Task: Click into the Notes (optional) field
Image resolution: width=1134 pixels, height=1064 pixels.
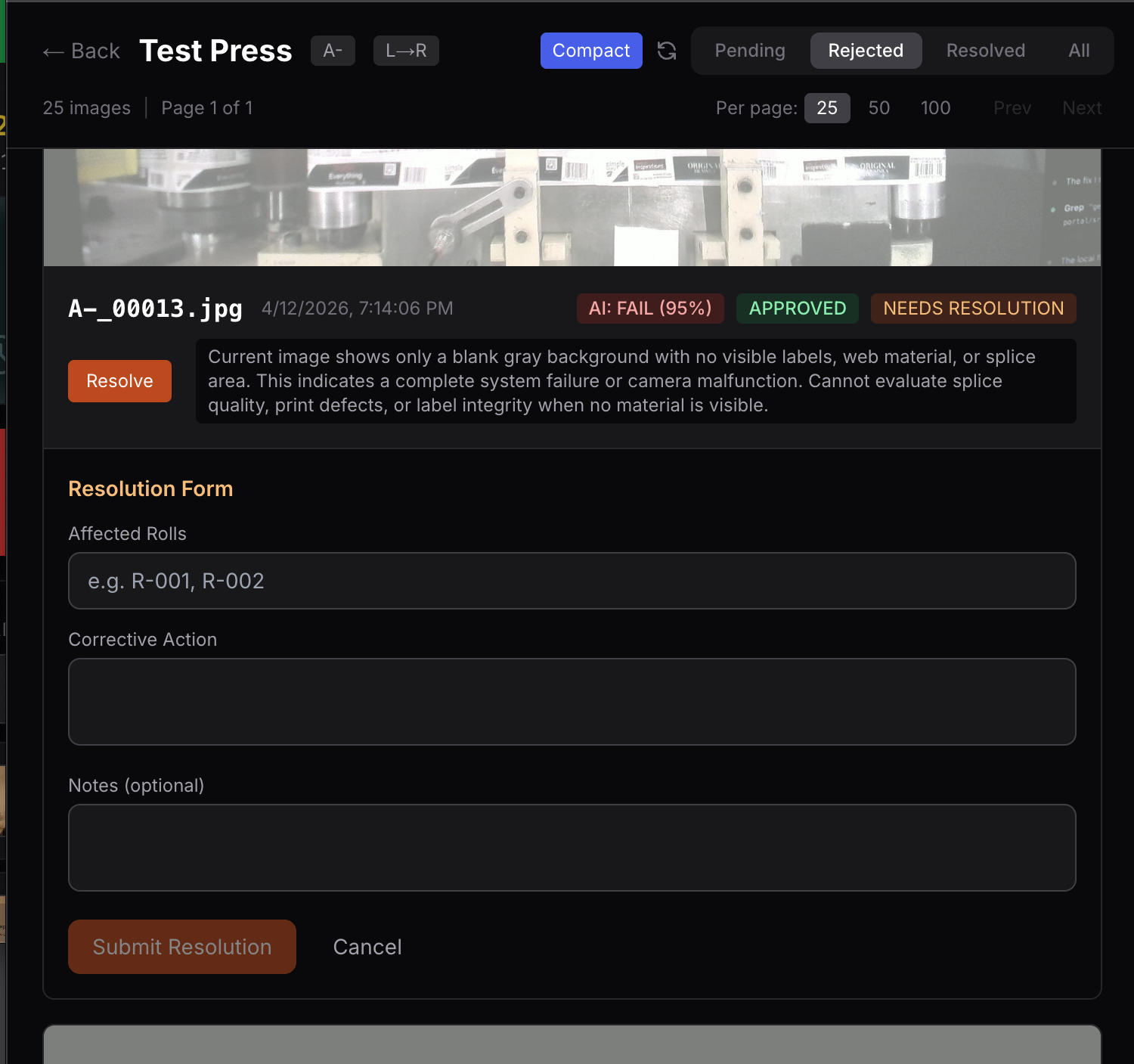Action: pos(572,848)
